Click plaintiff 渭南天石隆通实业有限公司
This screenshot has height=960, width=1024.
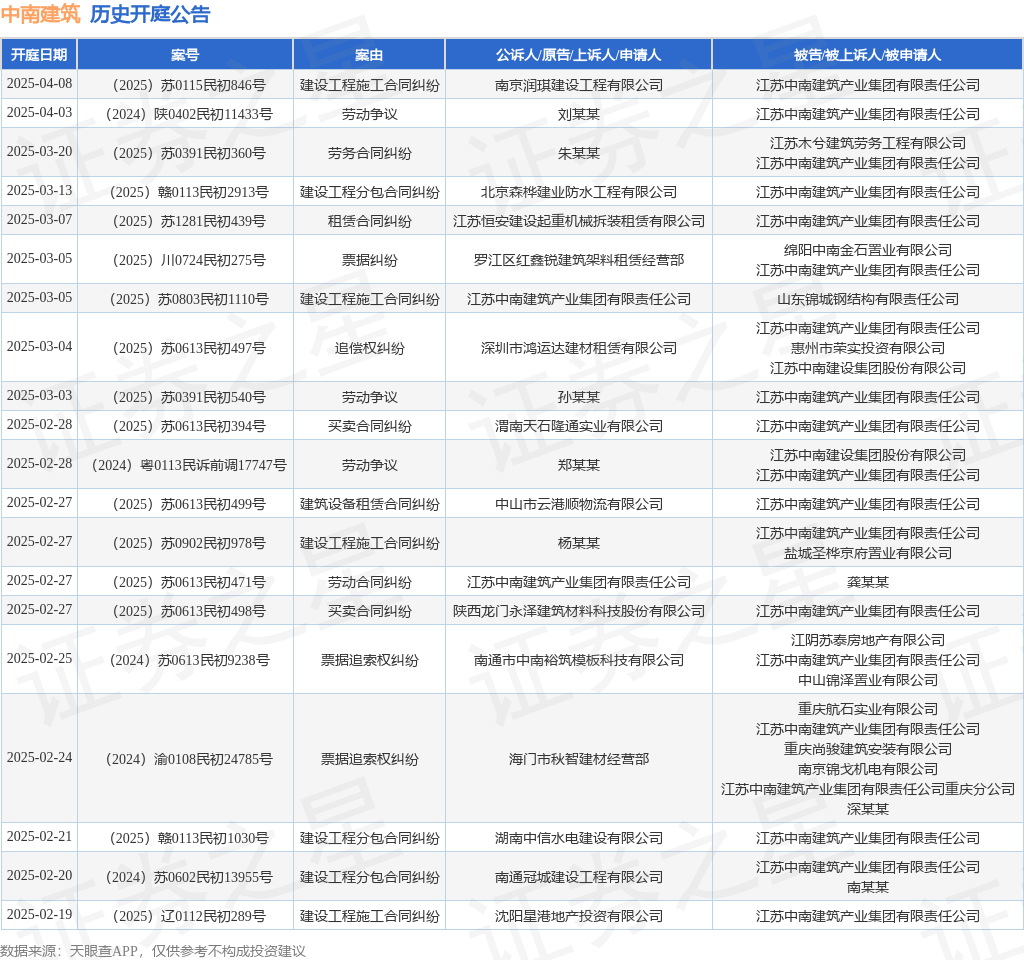click(578, 426)
